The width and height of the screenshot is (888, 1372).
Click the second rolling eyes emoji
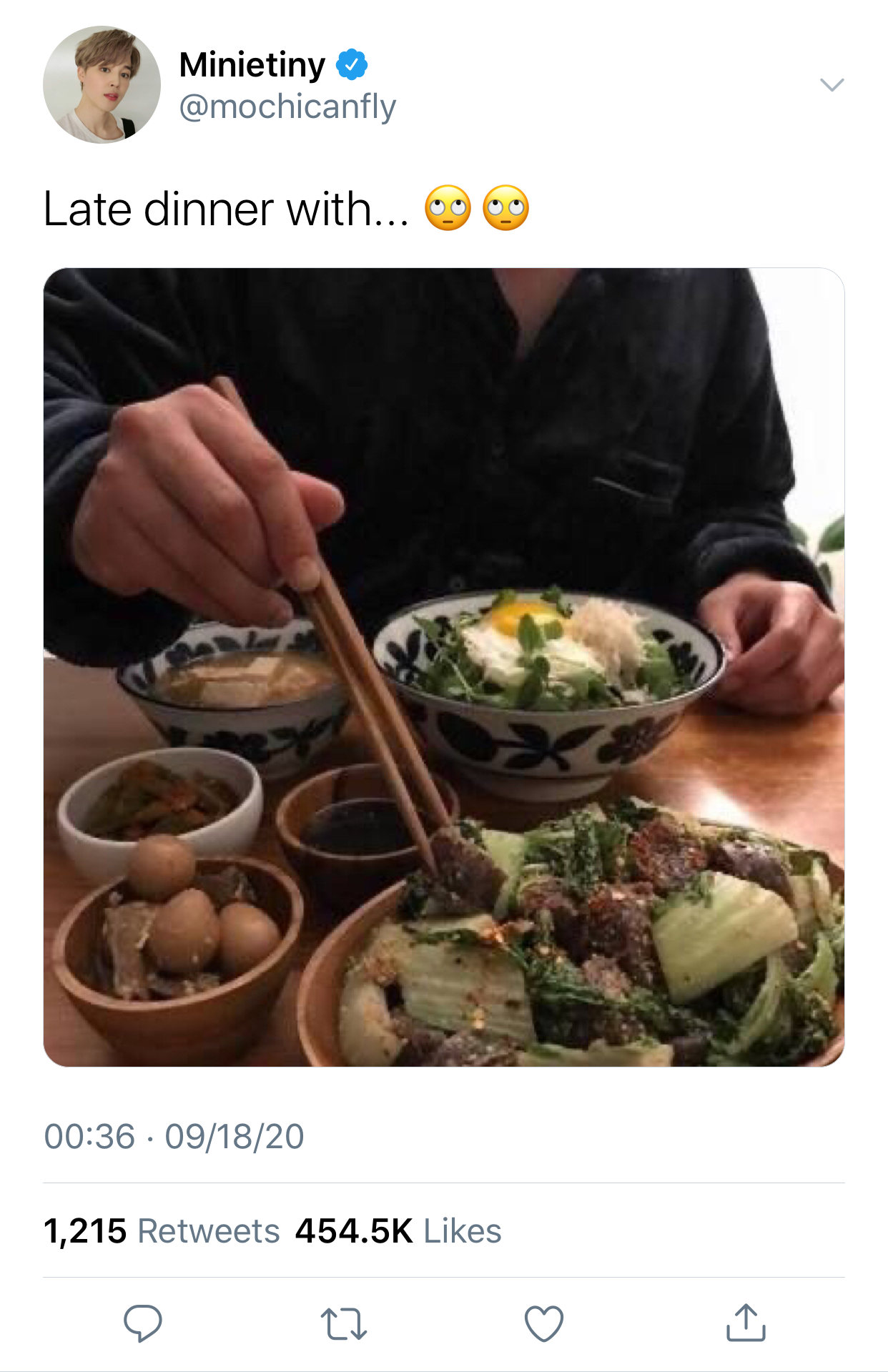click(x=506, y=209)
